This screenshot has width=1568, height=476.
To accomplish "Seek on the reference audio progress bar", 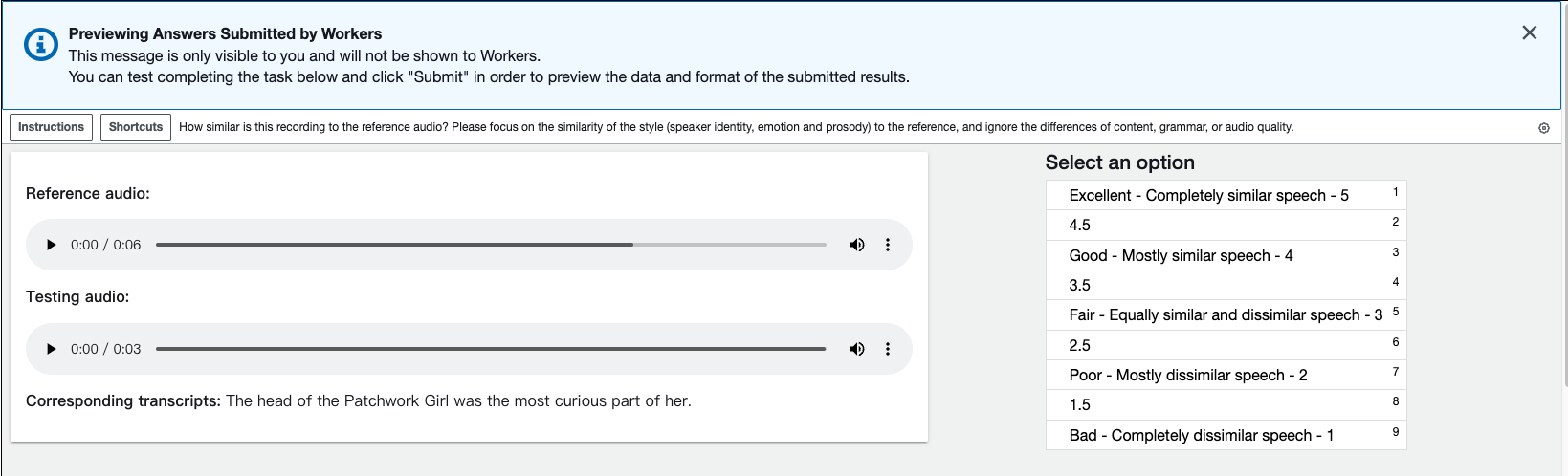I will tap(491, 245).
